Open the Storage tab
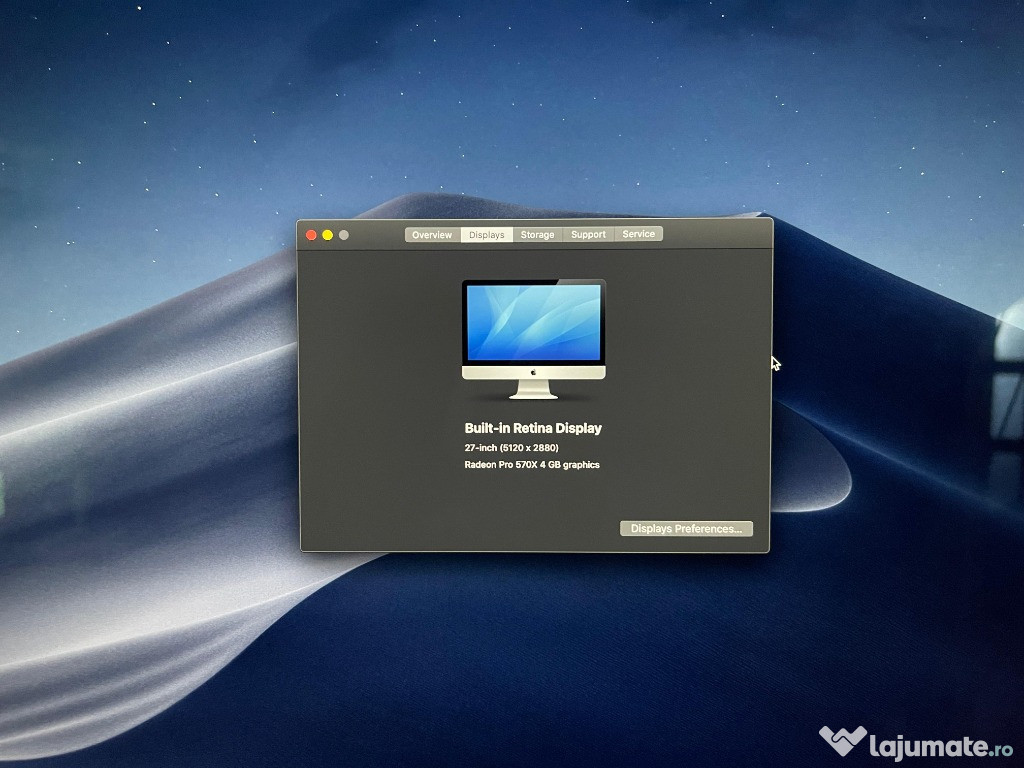 coord(537,234)
